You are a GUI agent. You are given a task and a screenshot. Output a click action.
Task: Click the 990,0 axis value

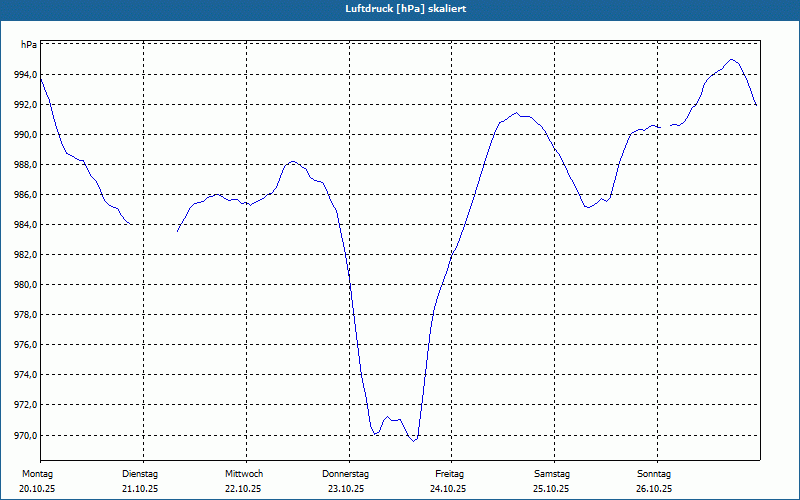(26, 135)
